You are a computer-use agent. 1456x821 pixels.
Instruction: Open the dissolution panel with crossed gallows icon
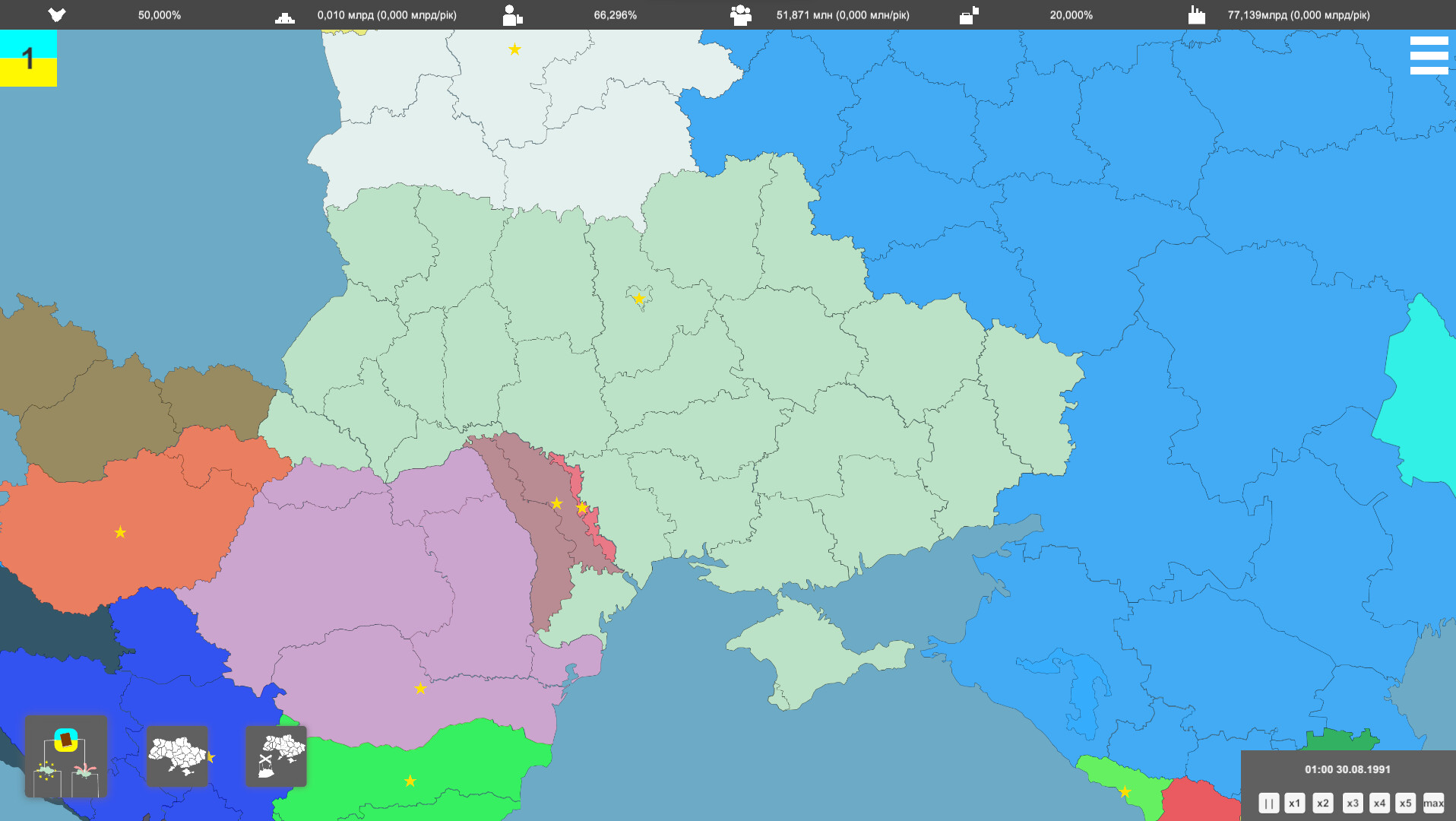click(x=275, y=756)
